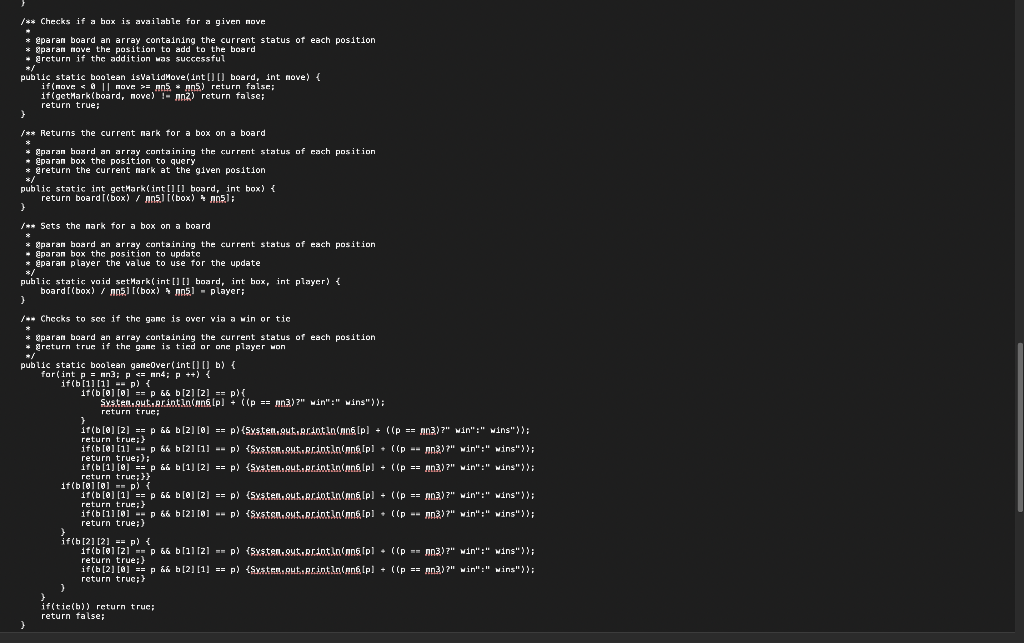Click line starting 'if(b[2][0] == p && b[2][1] == p)'
Image resolution: width=1024 pixels, height=643 pixels.
tap(308, 570)
